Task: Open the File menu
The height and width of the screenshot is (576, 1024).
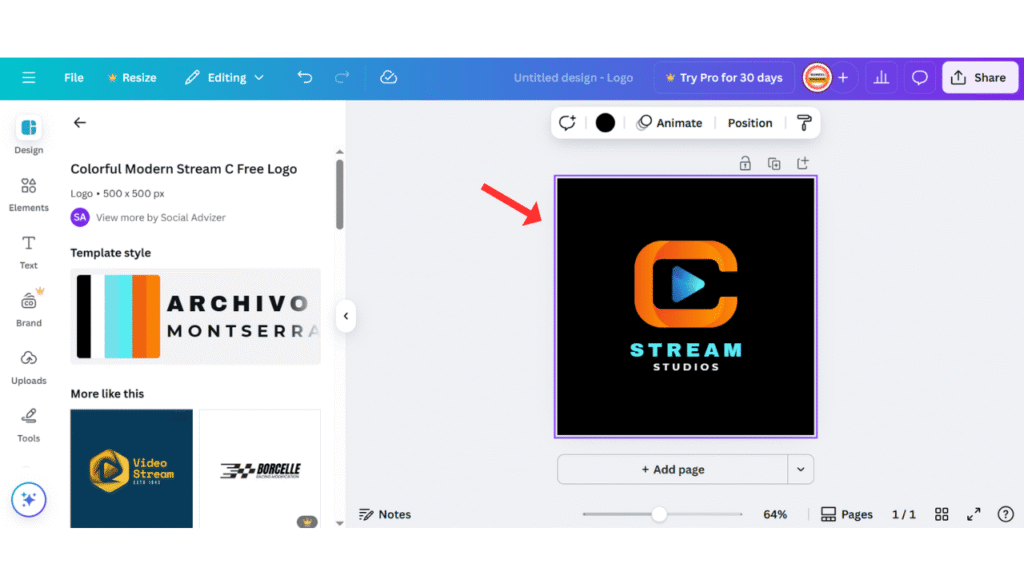Action: pyautogui.click(x=73, y=77)
